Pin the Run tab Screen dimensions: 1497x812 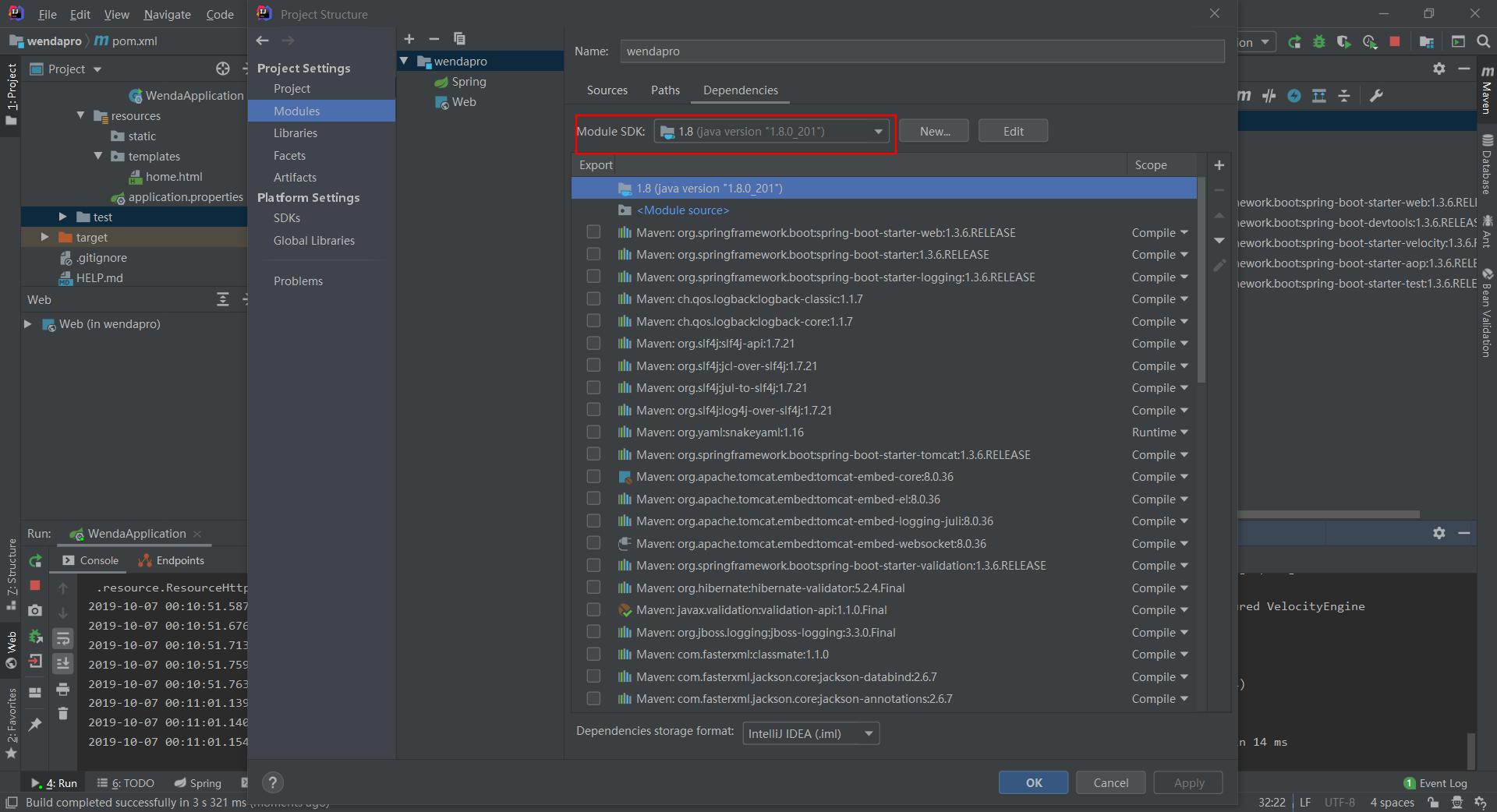point(35,724)
